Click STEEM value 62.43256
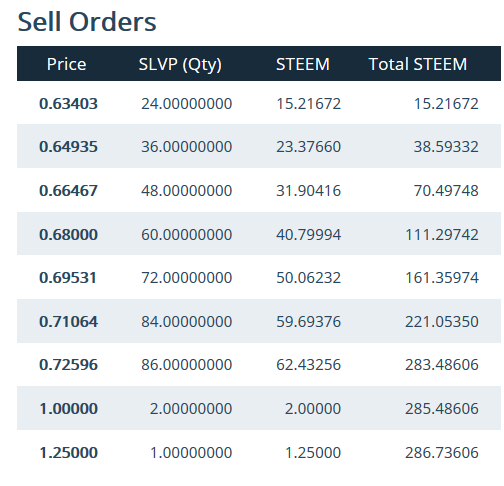The height and width of the screenshot is (486, 504). point(308,365)
